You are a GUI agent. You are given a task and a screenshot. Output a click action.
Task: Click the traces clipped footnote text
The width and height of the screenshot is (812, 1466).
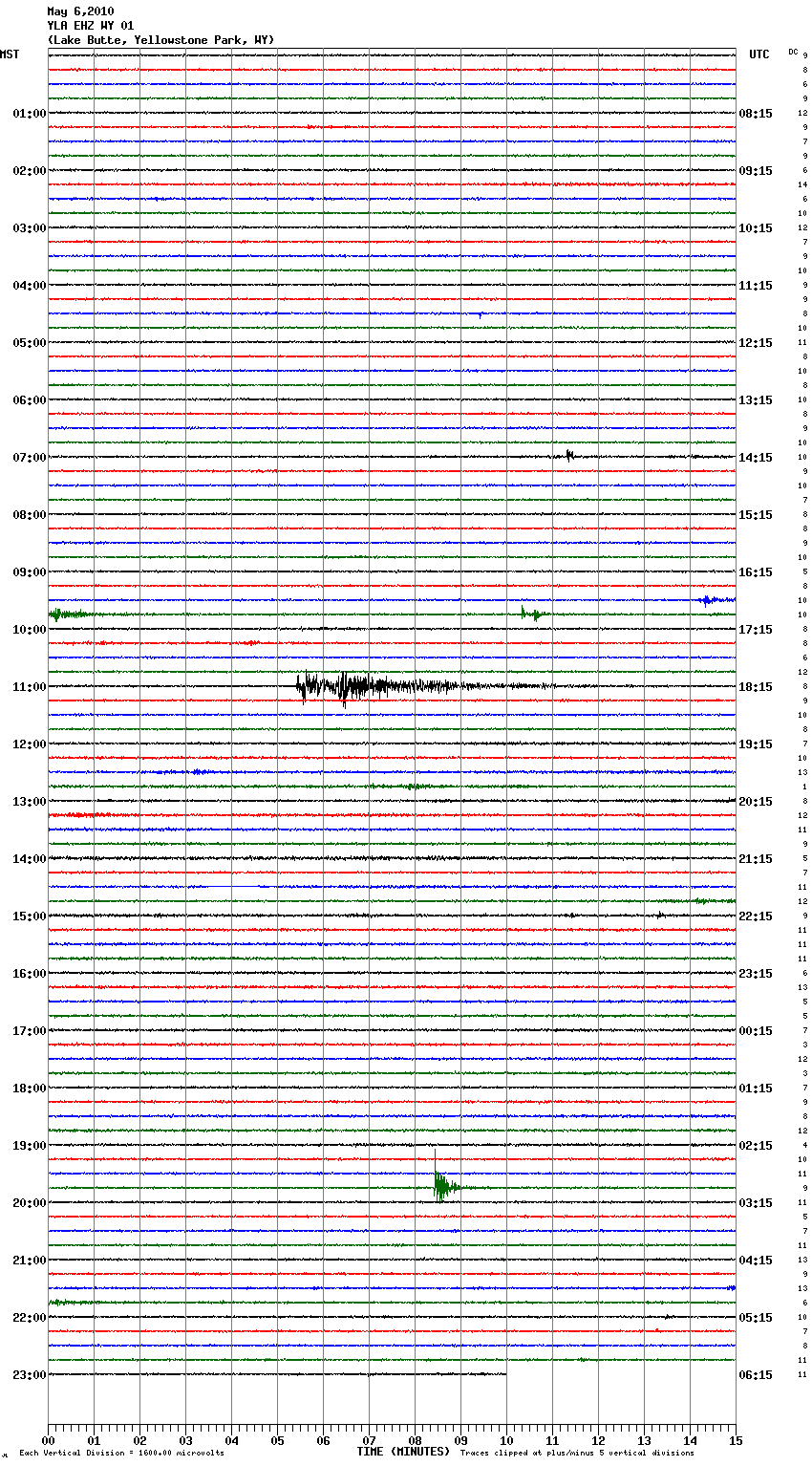(577, 1454)
